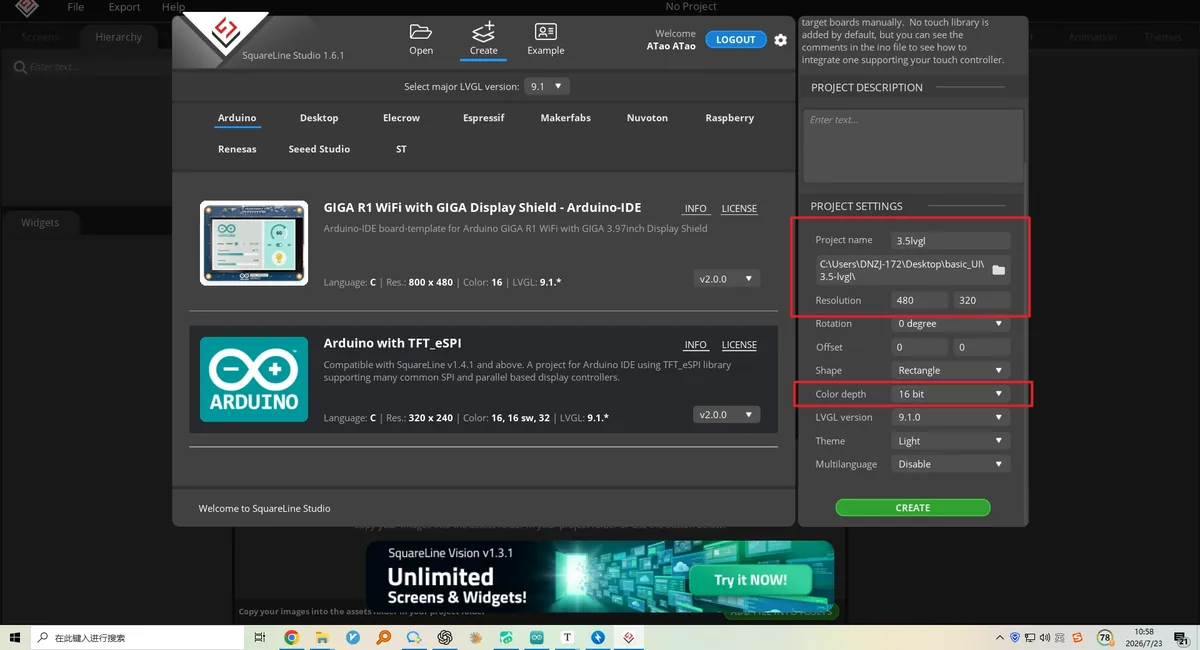Click the blue shield security tray icon

pyautogui.click(x=1015, y=637)
